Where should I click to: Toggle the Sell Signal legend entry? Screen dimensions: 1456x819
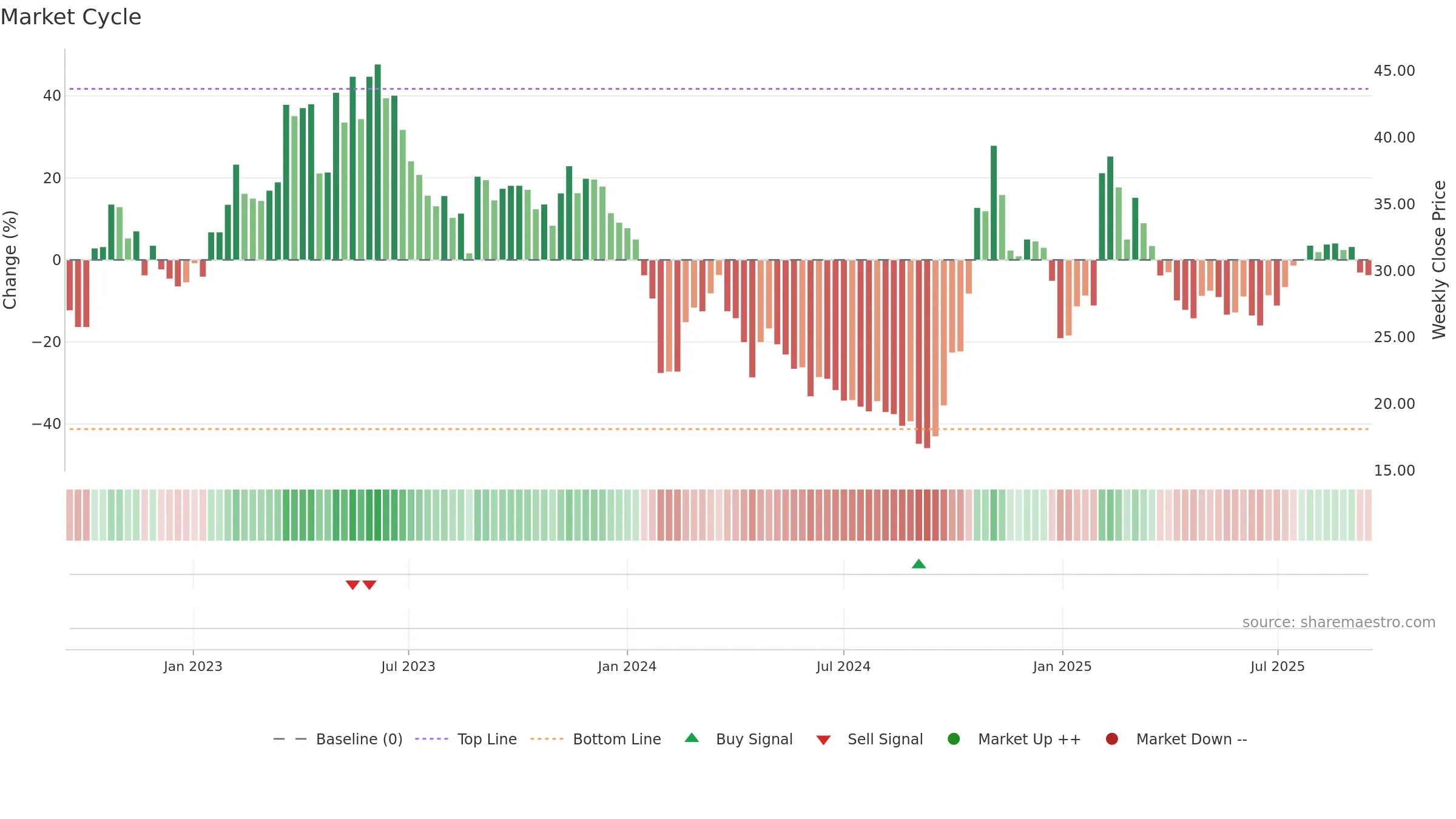point(869,739)
